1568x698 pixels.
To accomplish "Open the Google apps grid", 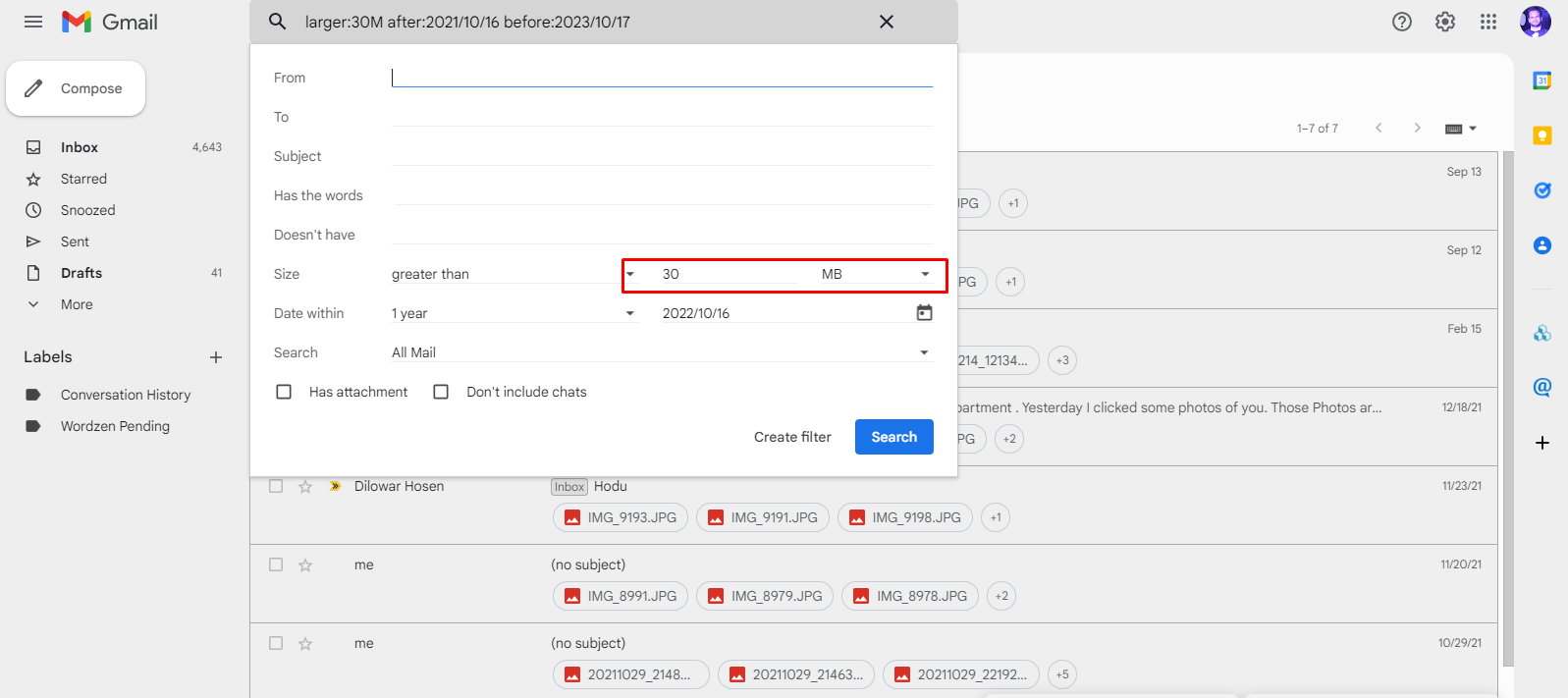I will tap(1487, 22).
